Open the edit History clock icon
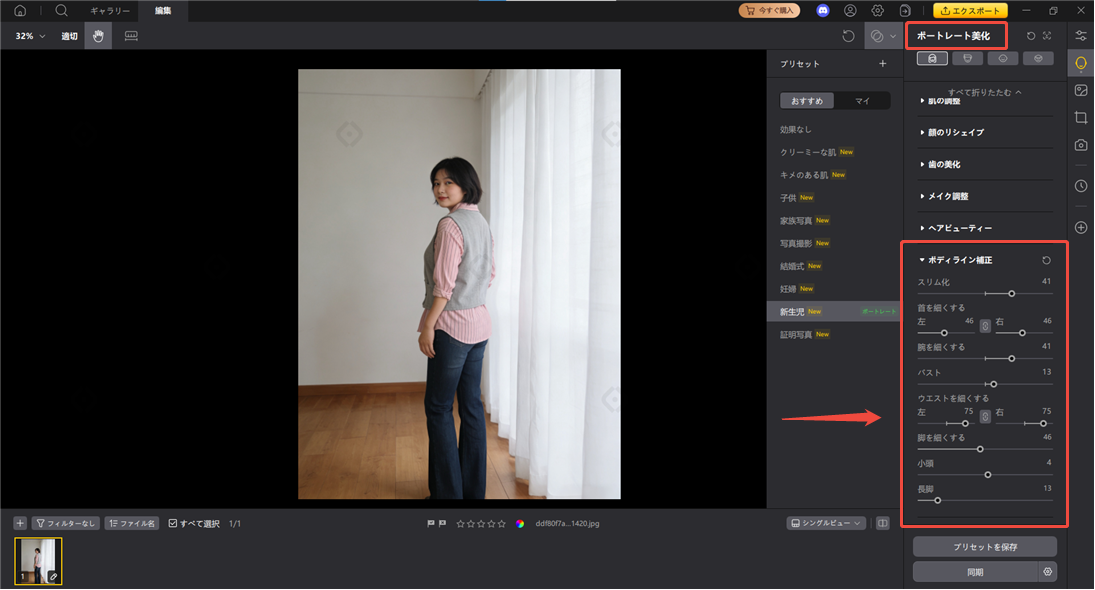The height and width of the screenshot is (590, 1095). point(1080,186)
